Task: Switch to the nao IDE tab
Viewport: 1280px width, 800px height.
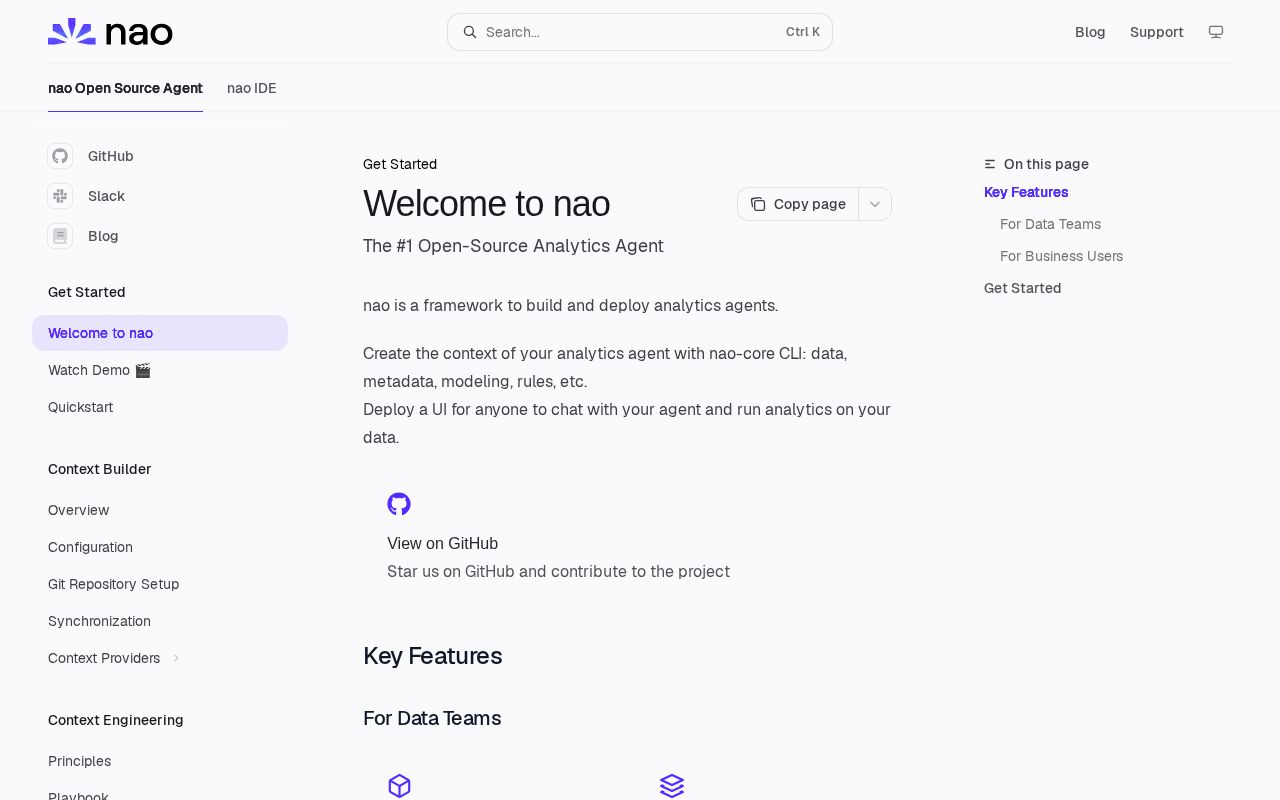Action: click(x=252, y=88)
